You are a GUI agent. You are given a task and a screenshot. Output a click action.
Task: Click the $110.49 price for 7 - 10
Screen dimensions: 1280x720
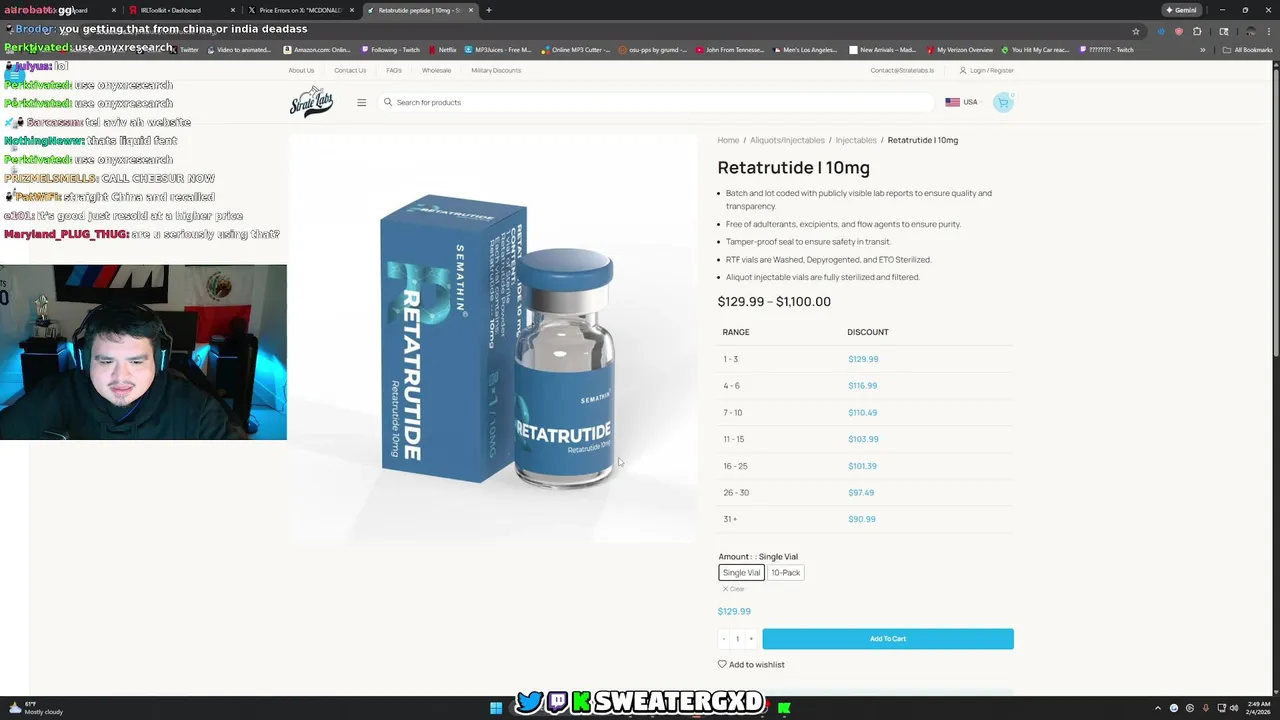pyautogui.click(x=862, y=412)
